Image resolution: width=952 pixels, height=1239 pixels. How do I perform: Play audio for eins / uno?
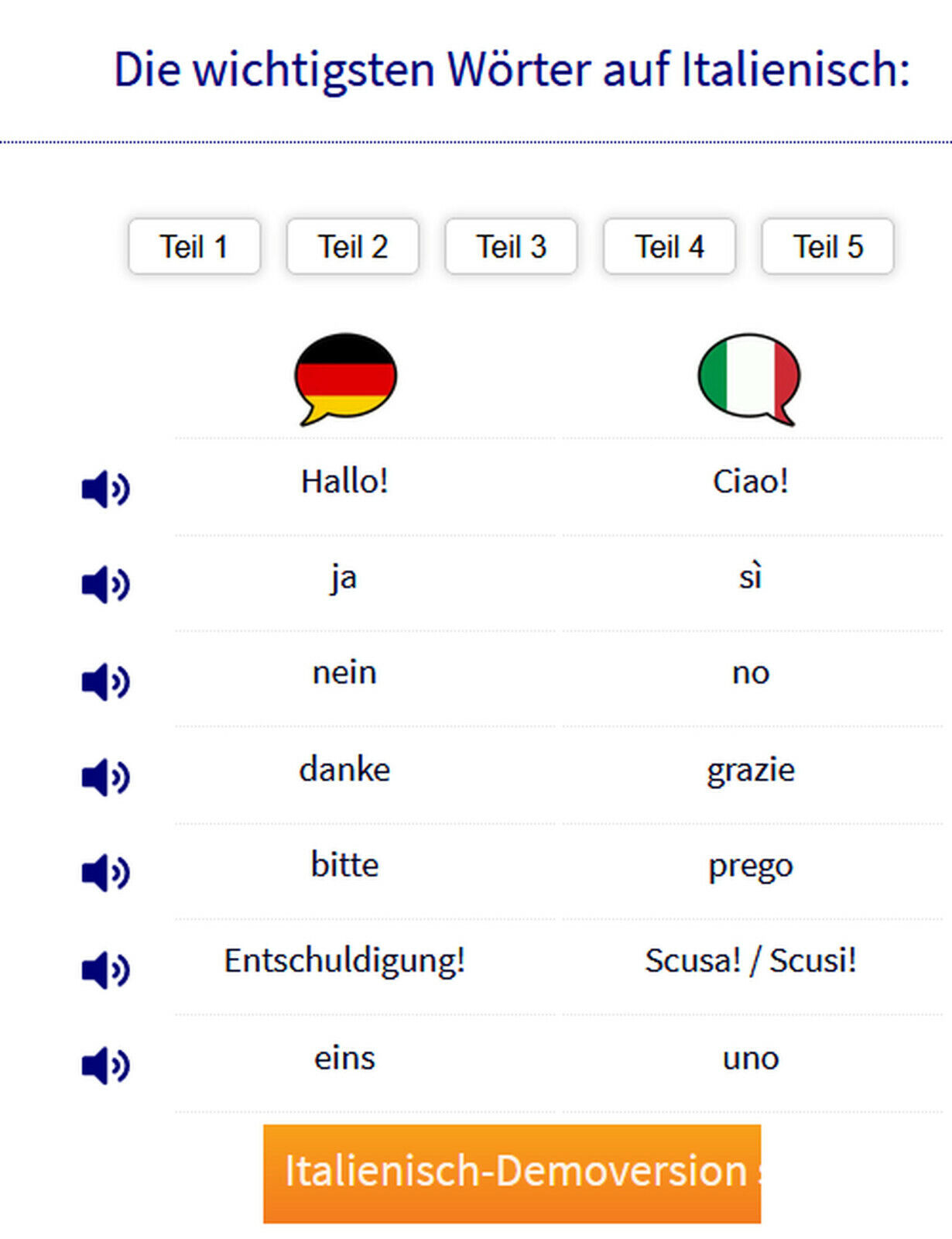pyautogui.click(x=106, y=1065)
